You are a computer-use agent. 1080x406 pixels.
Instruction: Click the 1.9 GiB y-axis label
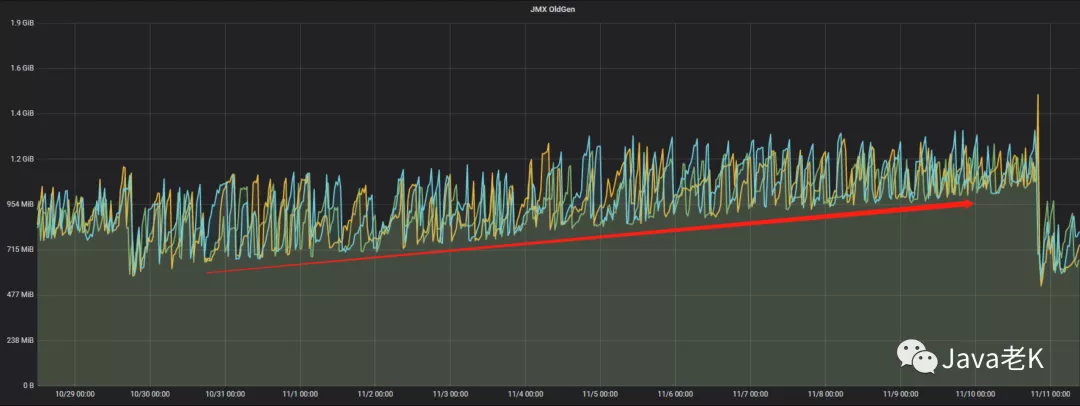pyautogui.click(x=21, y=23)
